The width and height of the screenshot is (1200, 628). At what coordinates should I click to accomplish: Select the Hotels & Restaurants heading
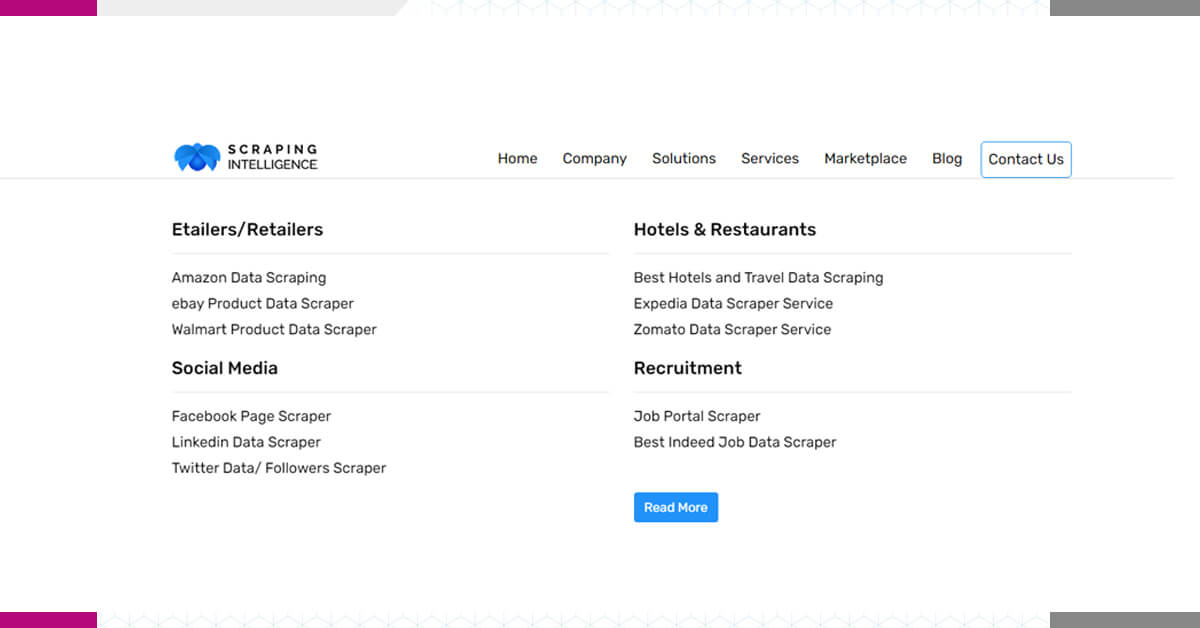click(x=725, y=229)
